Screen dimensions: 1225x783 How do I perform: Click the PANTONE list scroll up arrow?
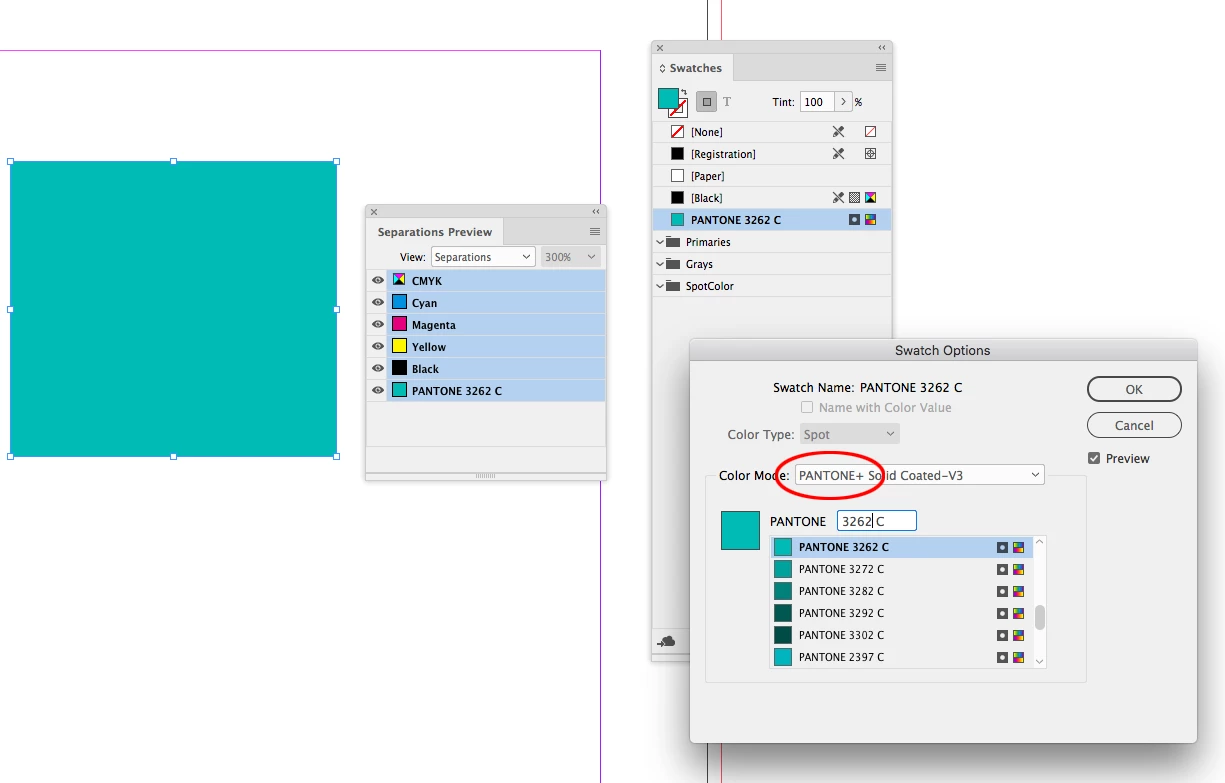pyautogui.click(x=1040, y=542)
